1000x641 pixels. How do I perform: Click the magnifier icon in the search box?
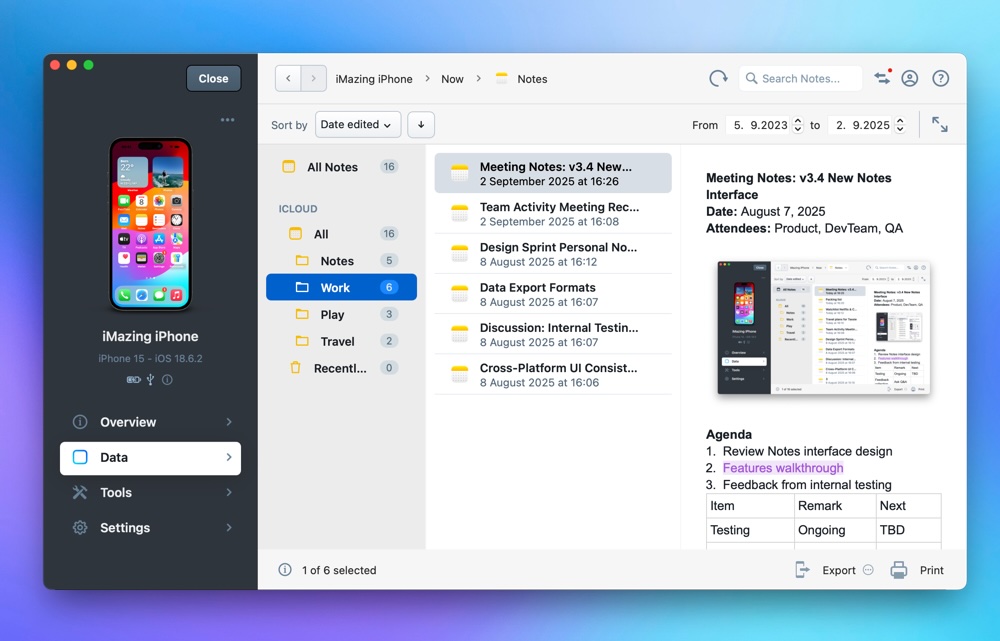point(751,78)
